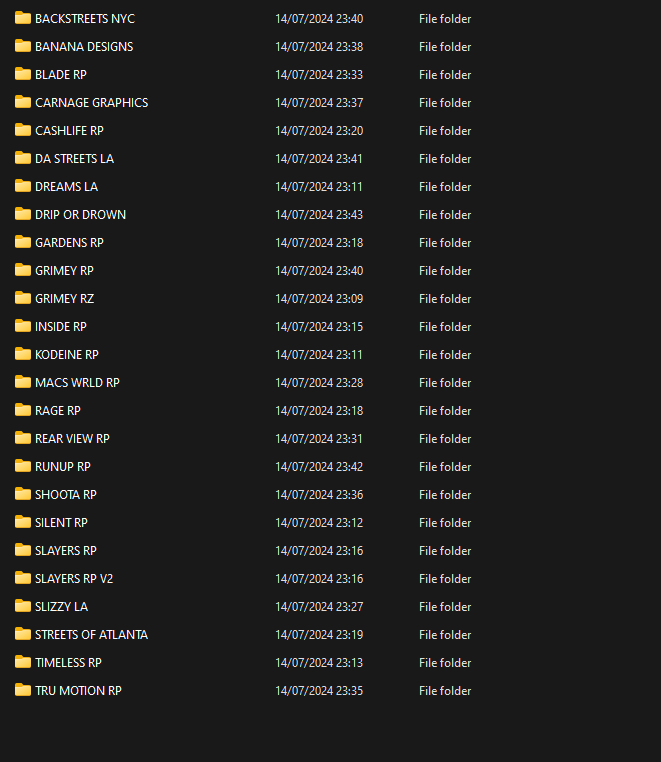661x762 pixels.
Task: Select the GARDENS RP folder icon
Action: (x=23, y=242)
